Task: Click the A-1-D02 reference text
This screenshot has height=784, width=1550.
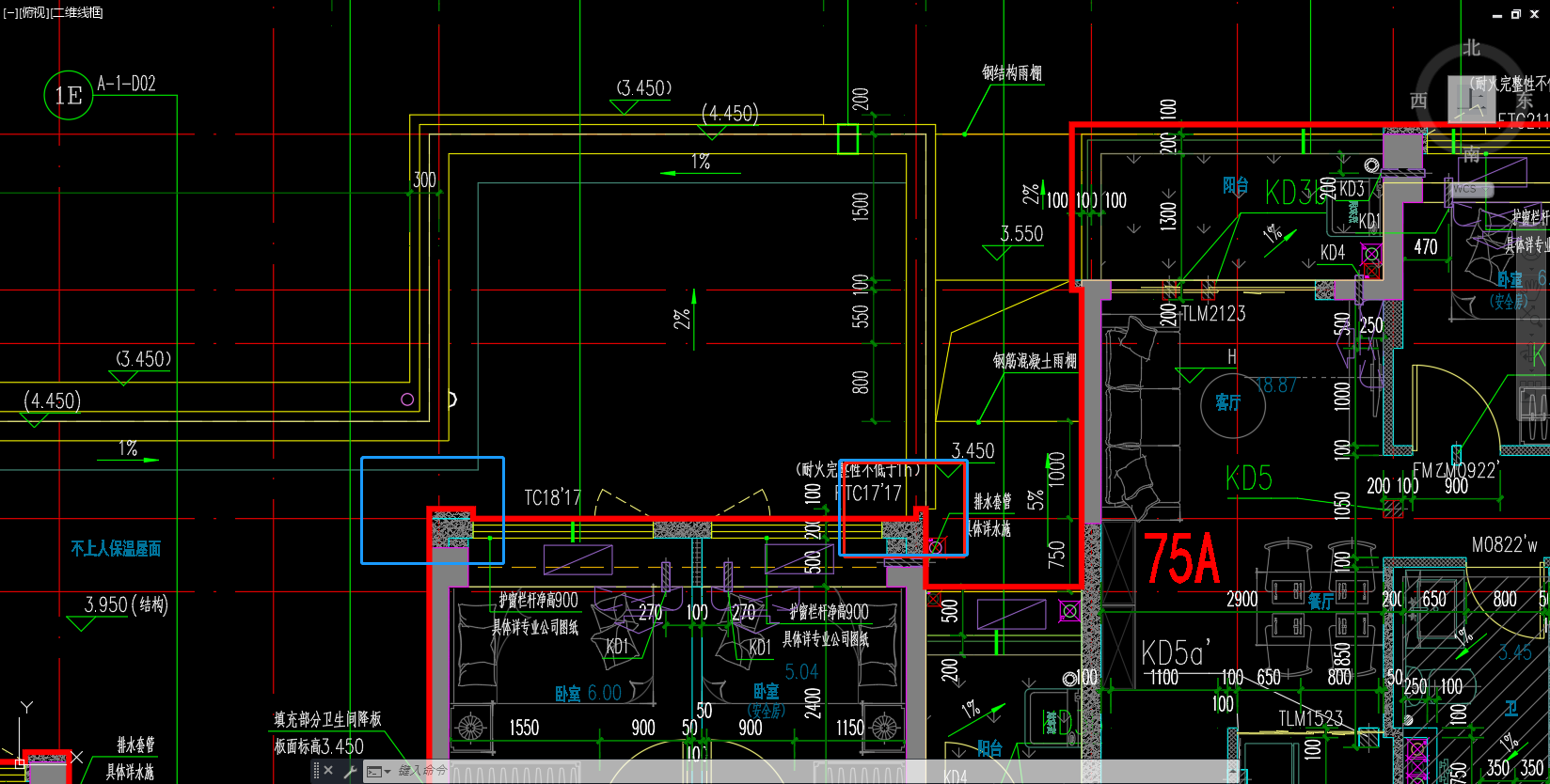Action: pyautogui.click(x=126, y=84)
